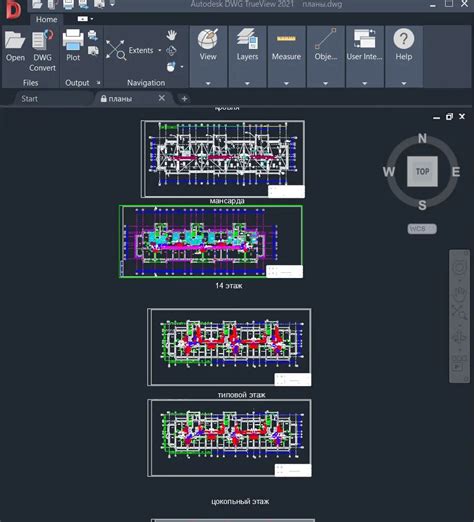Screen dimensions: 474x522
Task: Expand the Help panel dropdown arrow
Action: pyautogui.click(x=404, y=83)
